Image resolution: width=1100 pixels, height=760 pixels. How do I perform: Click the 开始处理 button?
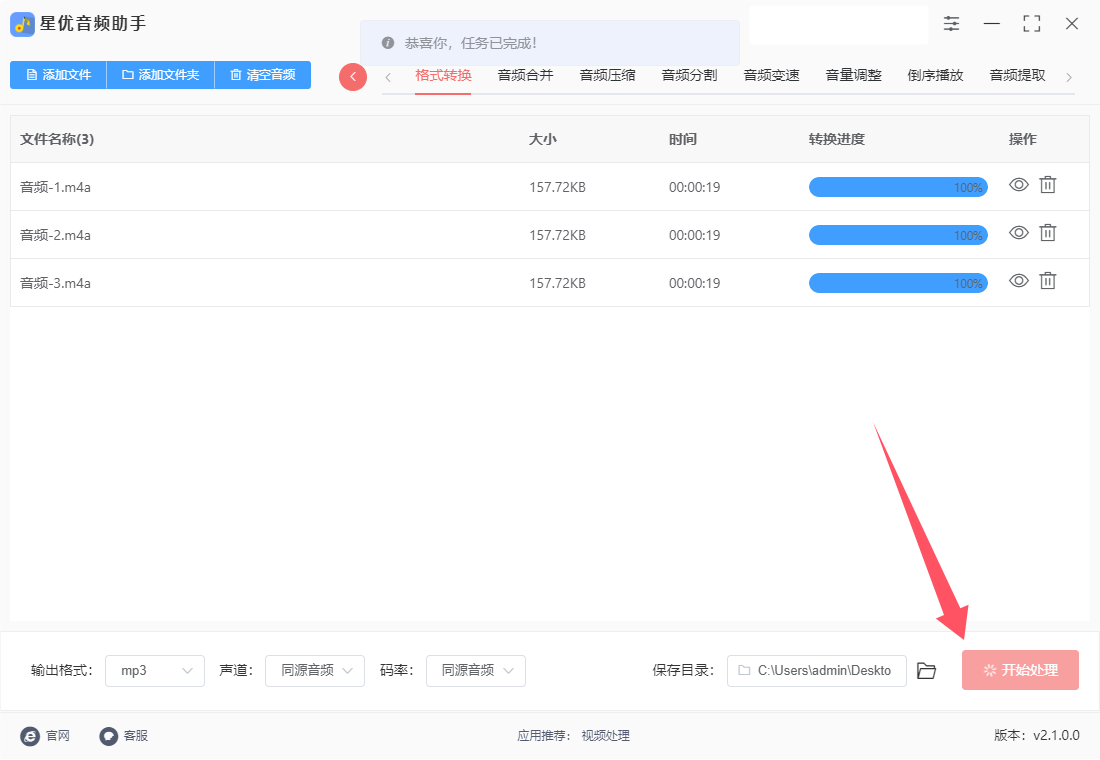tap(1020, 670)
